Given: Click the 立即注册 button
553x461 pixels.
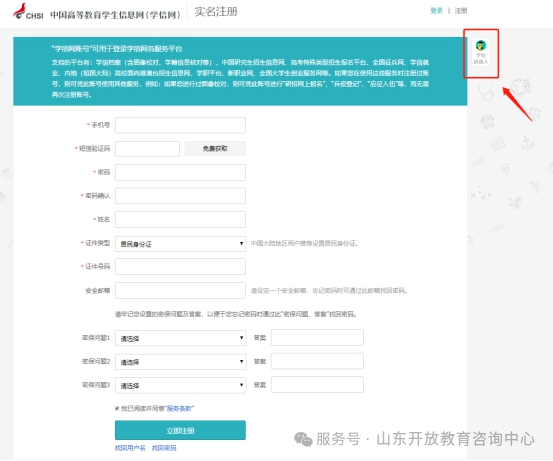Looking at the screenshot, I should [x=180, y=430].
